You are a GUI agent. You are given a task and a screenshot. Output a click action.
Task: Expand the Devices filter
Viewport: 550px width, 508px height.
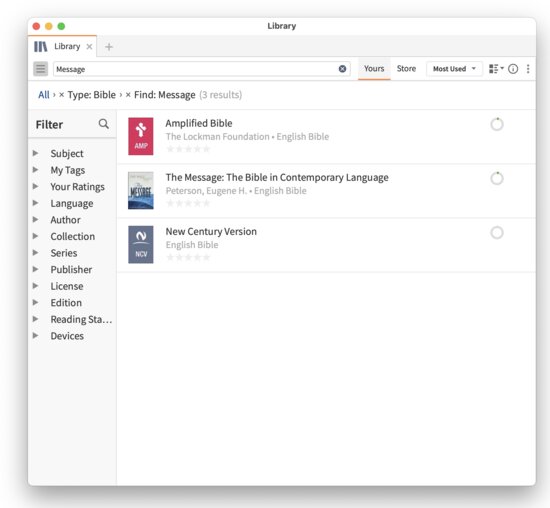pyautogui.click(x=35, y=335)
